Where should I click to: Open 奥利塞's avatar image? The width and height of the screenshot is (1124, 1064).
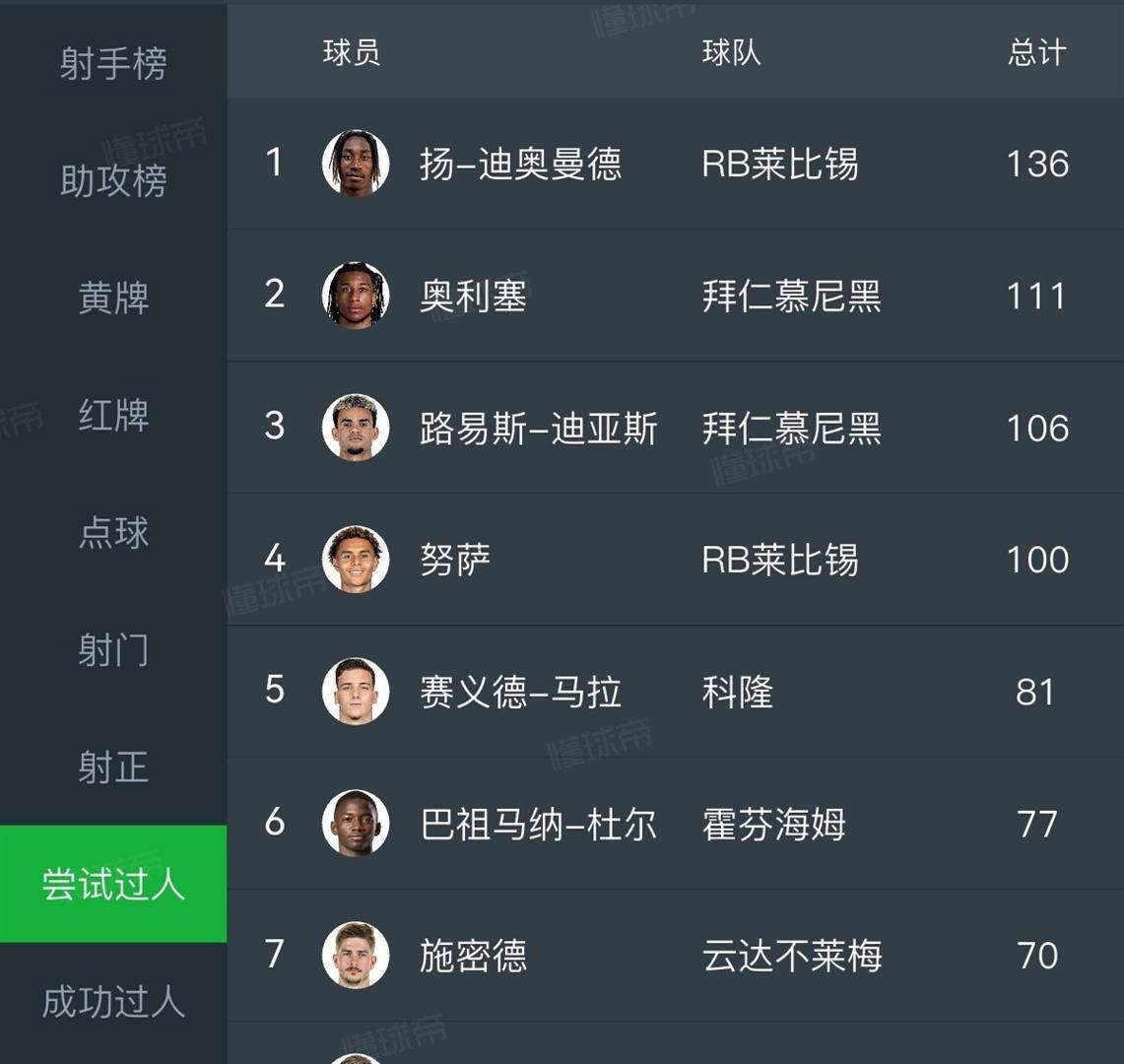[358, 296]
